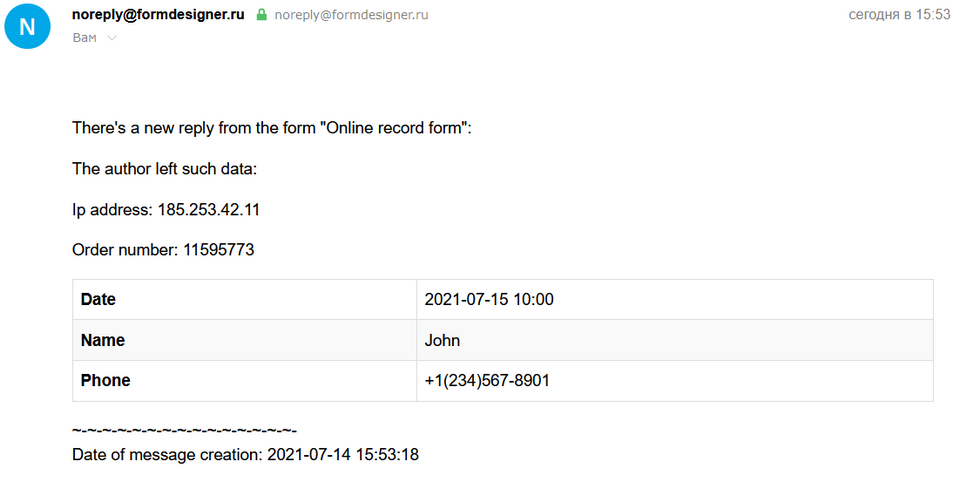This screenshot has height=496, width=960.
Task: Click the Вам recipient label
Action: (85, 37)
